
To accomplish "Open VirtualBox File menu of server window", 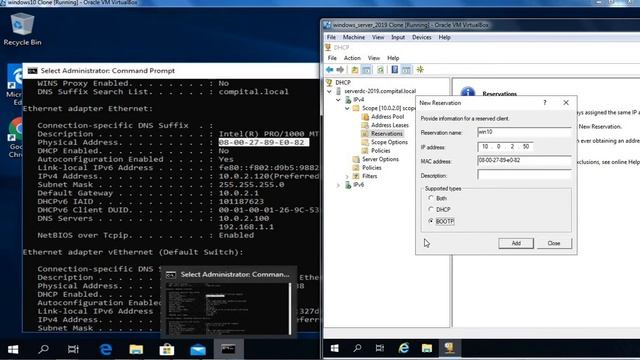I will point(331,37).
